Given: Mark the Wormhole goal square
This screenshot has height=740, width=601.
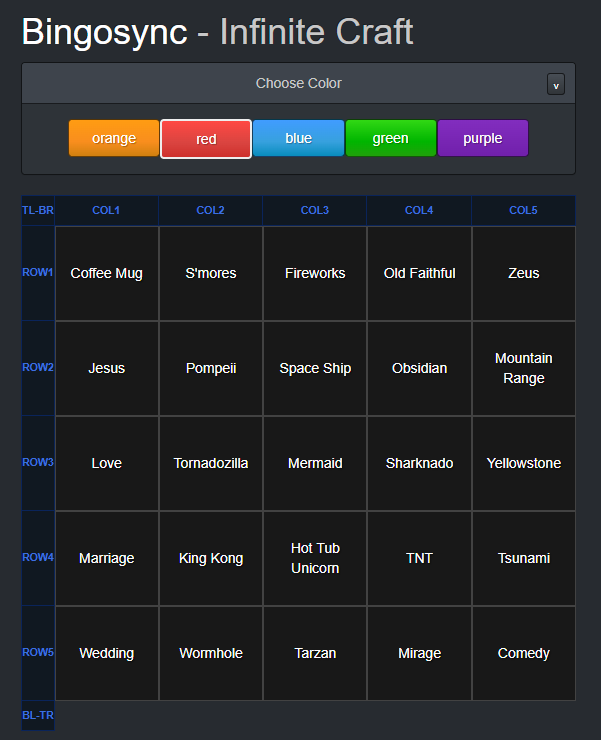Looking at the screenshot, I should (211, 653).
